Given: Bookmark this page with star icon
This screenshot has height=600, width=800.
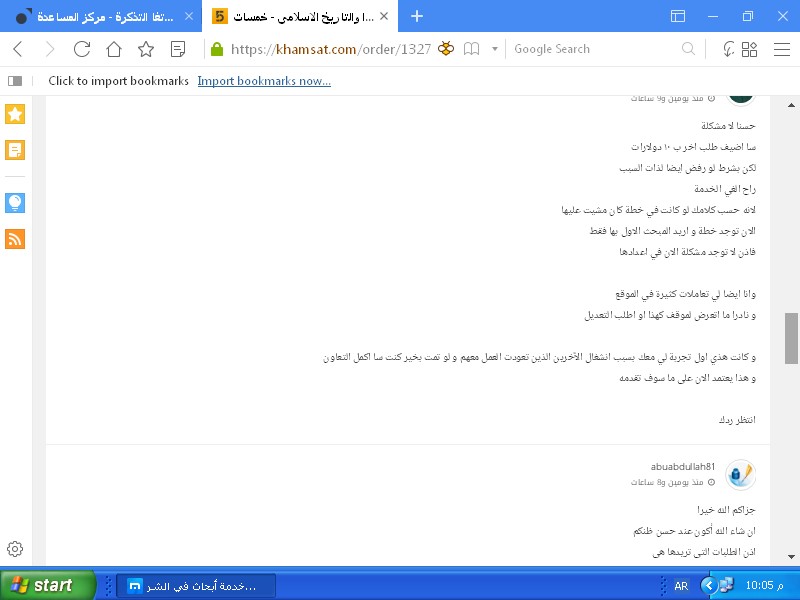Looking at the screenshot, I should coord(146,49).
